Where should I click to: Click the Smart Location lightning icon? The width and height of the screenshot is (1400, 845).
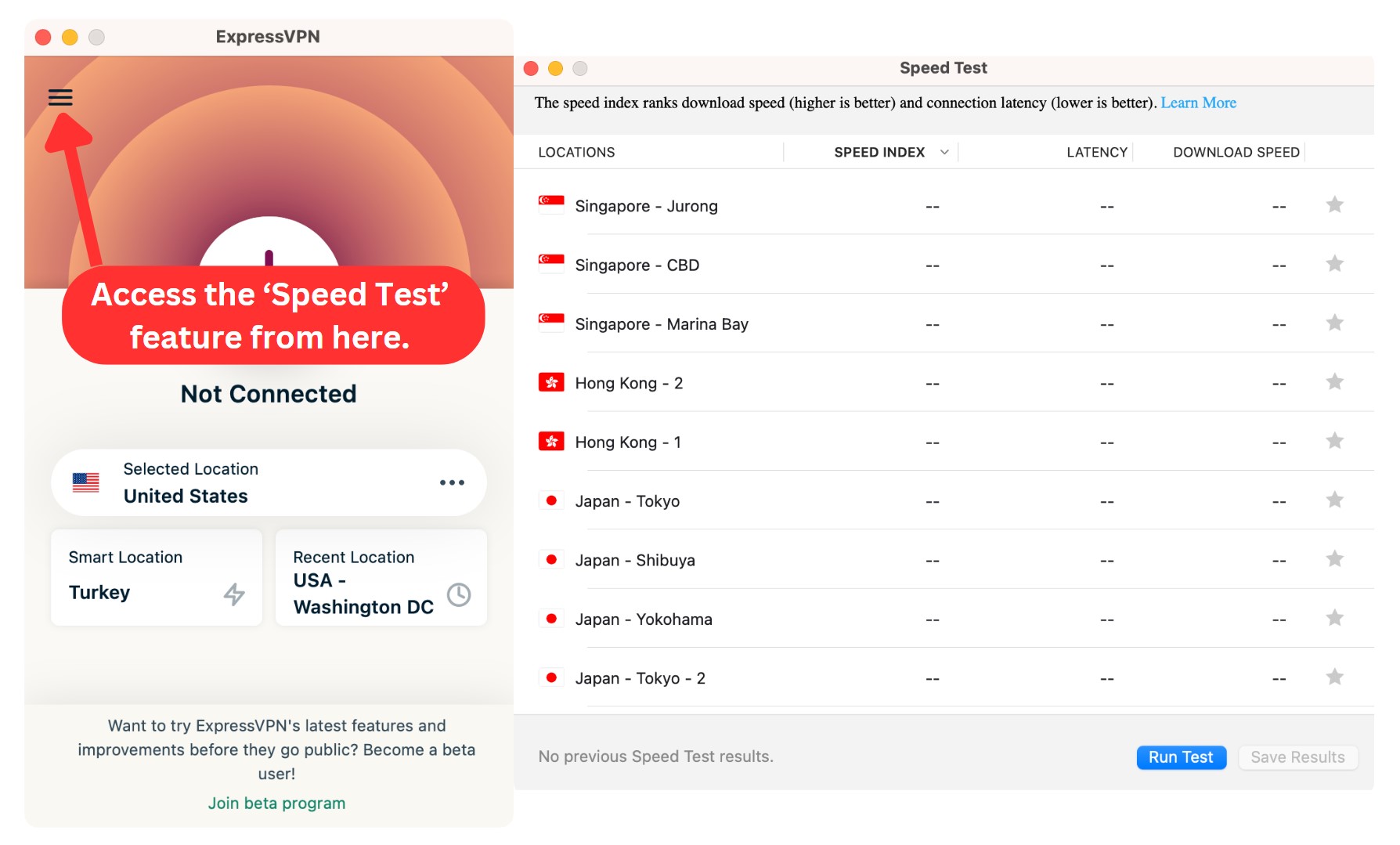[x=234, y=594]
